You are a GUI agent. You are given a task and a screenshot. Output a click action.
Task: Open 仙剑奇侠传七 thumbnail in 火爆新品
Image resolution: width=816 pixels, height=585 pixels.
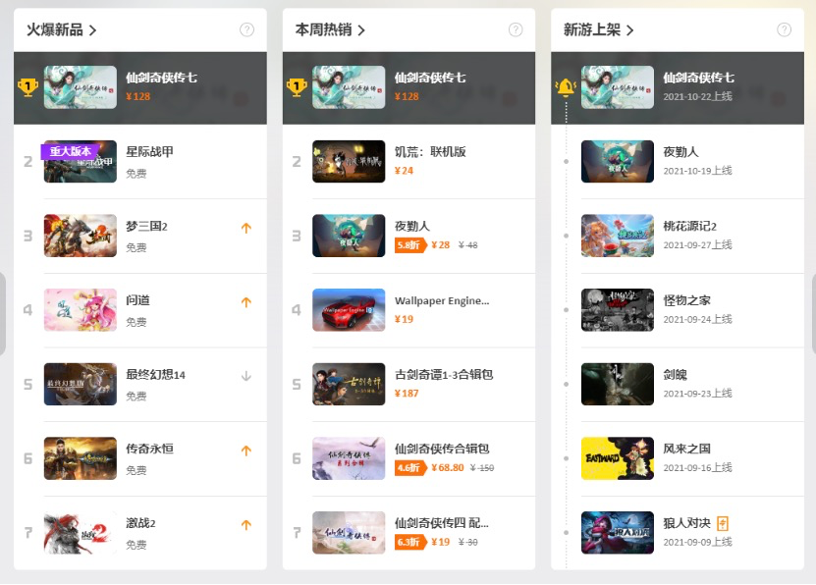80,87
